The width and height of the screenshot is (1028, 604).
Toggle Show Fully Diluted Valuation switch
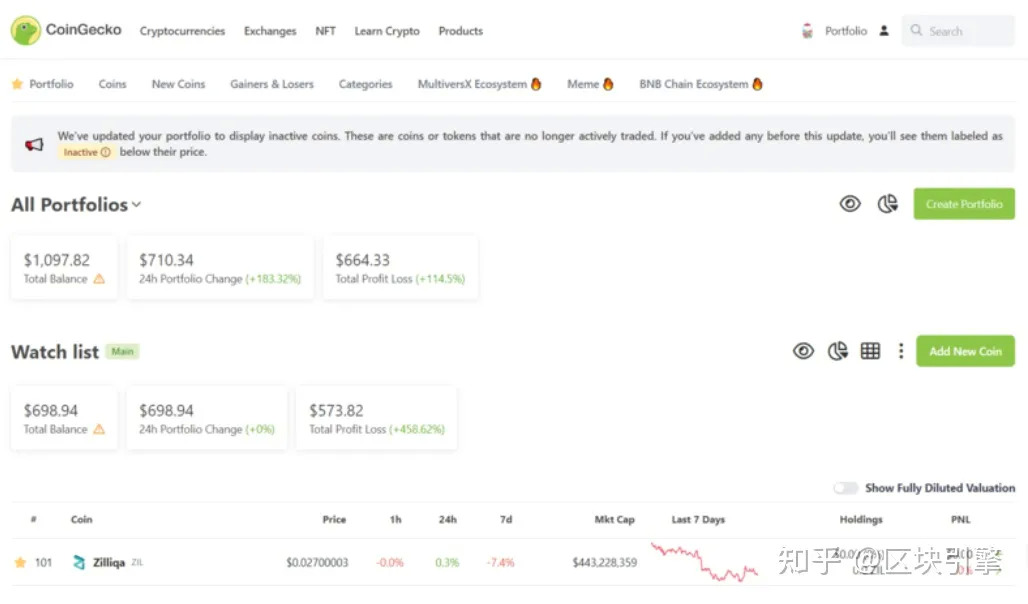click(846, 488)
